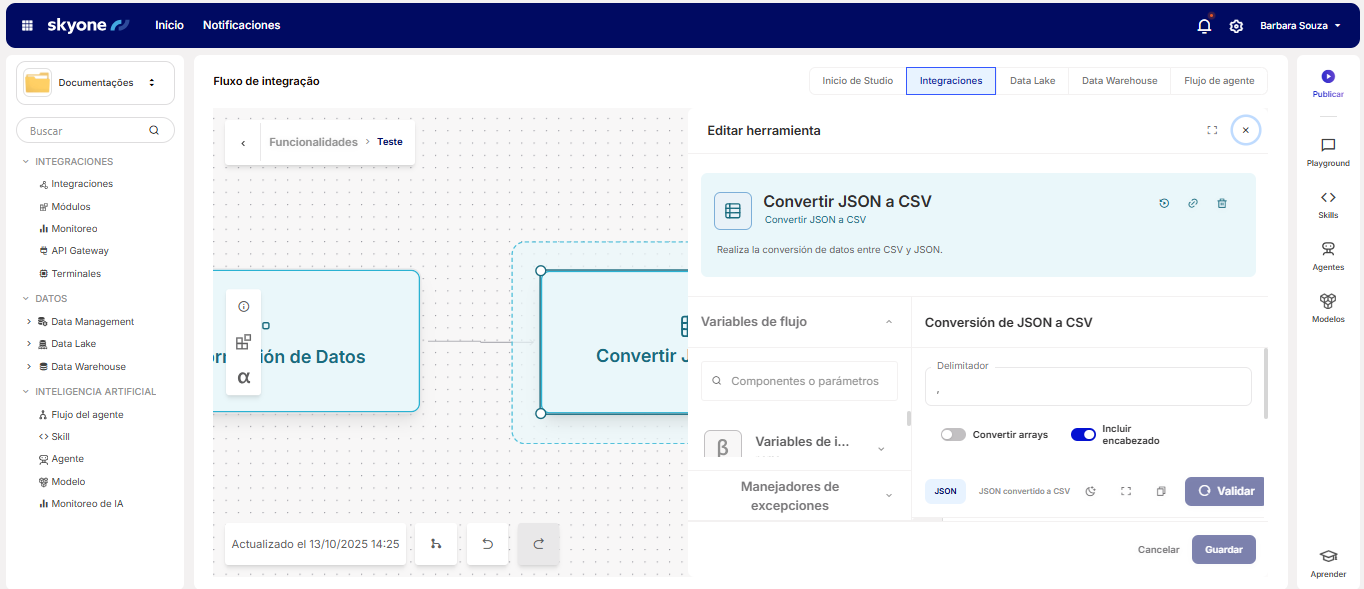Click the undo arrow on canvas toolbar
This screenshot has width=1364, height=589.
[x=488, y=544]
